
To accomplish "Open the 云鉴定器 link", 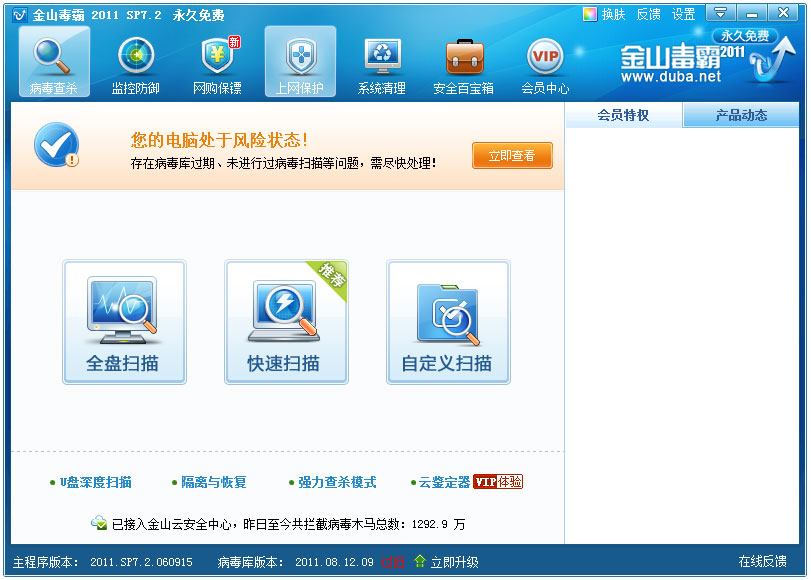I will coord(444,482).
